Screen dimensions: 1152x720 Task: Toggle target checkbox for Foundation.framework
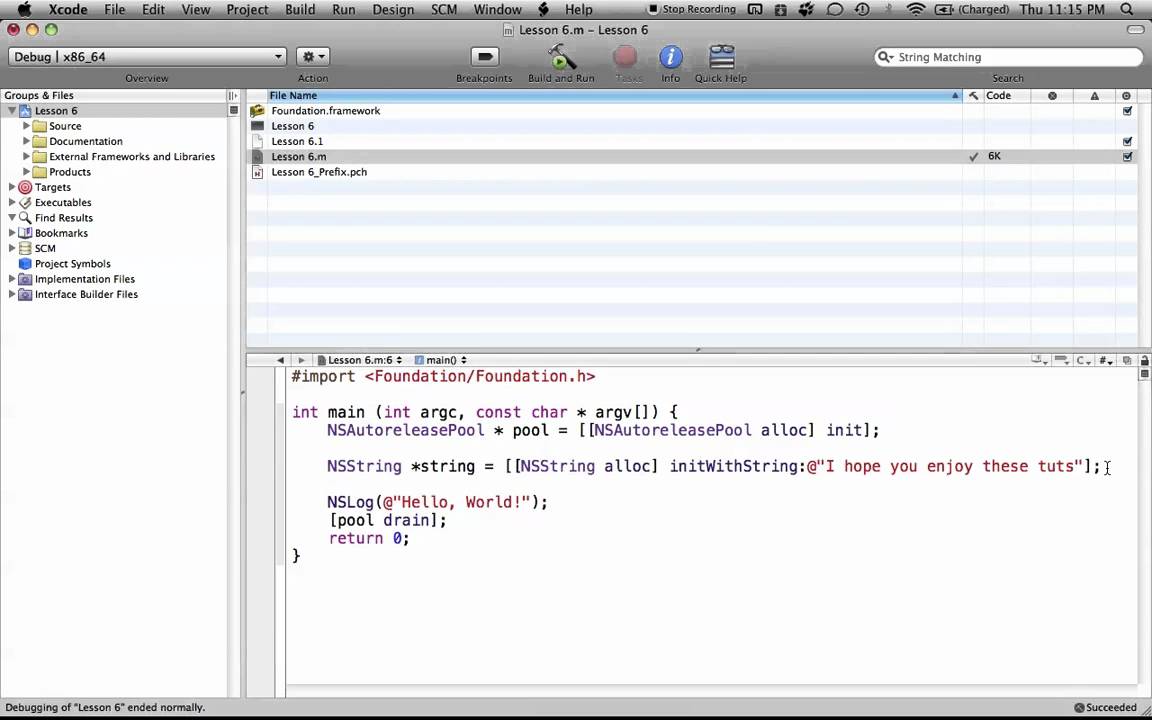(x=1127, y=111)
